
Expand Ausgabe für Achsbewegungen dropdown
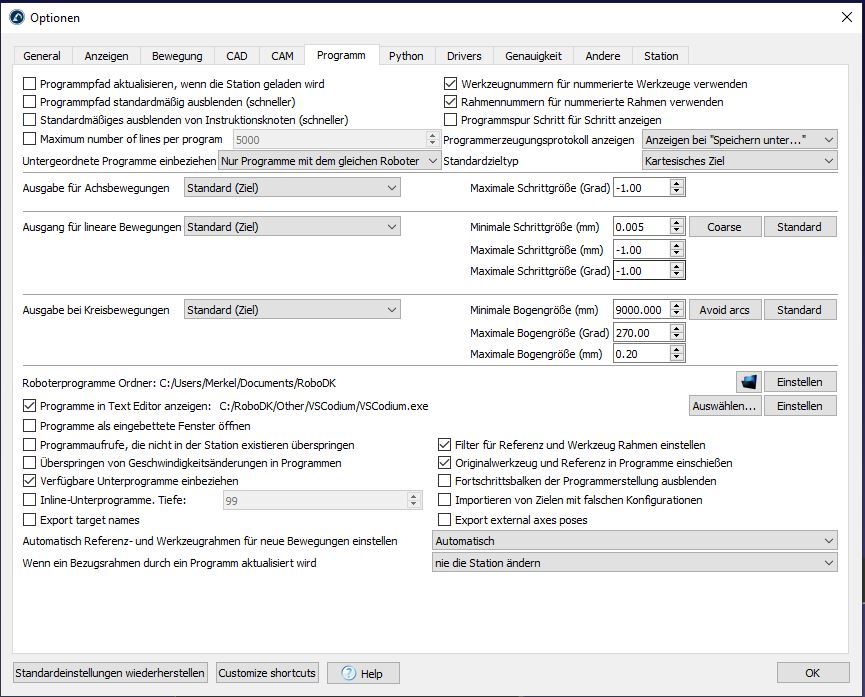pyautogui.click(x=292, y=187)
